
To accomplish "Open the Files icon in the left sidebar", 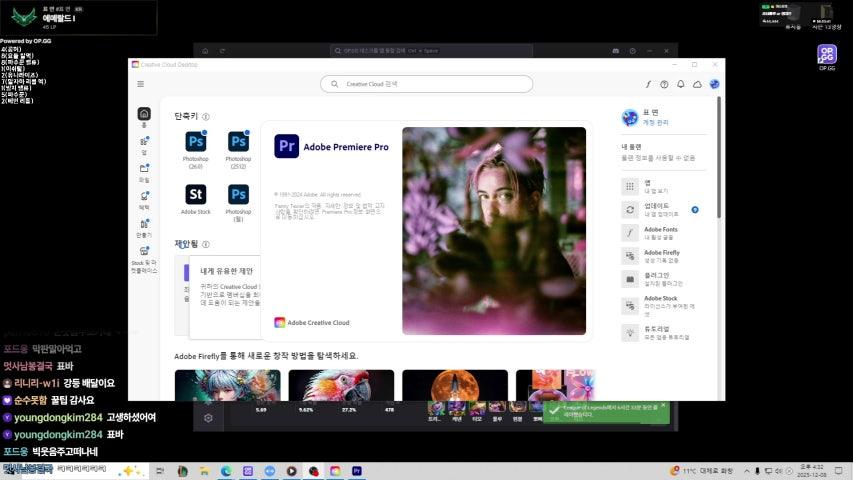I will [x=144, y=170].
